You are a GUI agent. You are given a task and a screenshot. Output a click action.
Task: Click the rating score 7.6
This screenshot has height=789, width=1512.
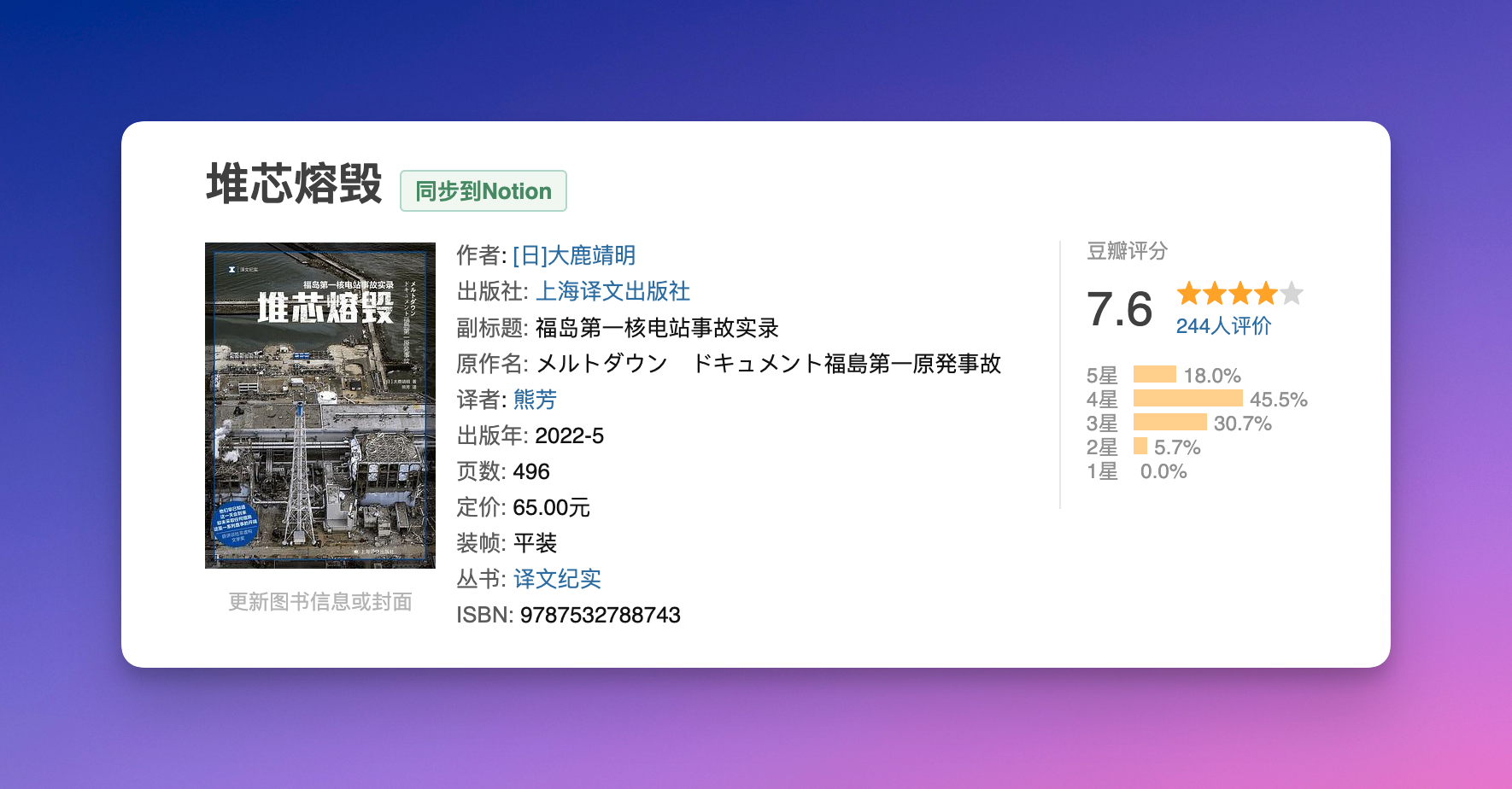pyautogui.click(x=1120, y=309)
